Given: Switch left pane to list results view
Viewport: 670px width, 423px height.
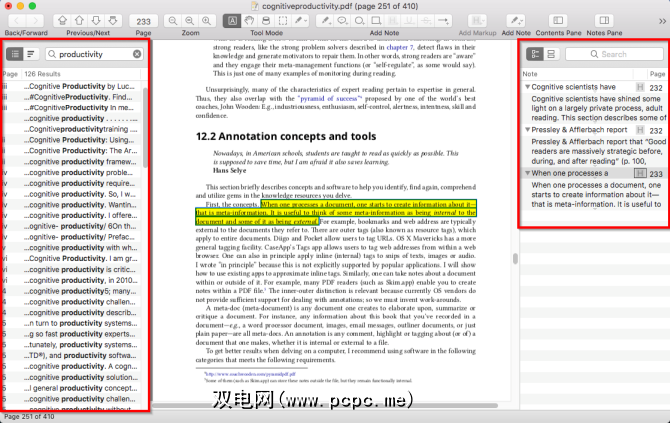Looking at the screenshot, I should [15, 54].
